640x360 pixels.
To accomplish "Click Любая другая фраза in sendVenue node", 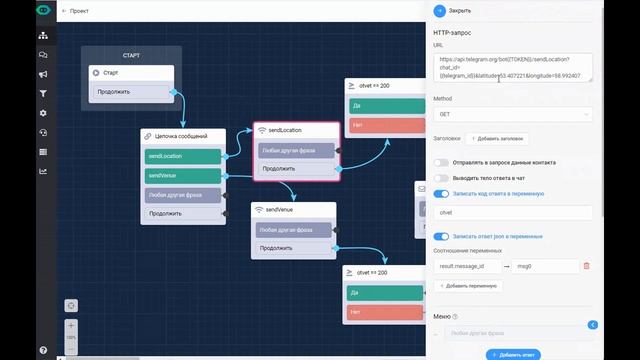I will tap(293, 230).
